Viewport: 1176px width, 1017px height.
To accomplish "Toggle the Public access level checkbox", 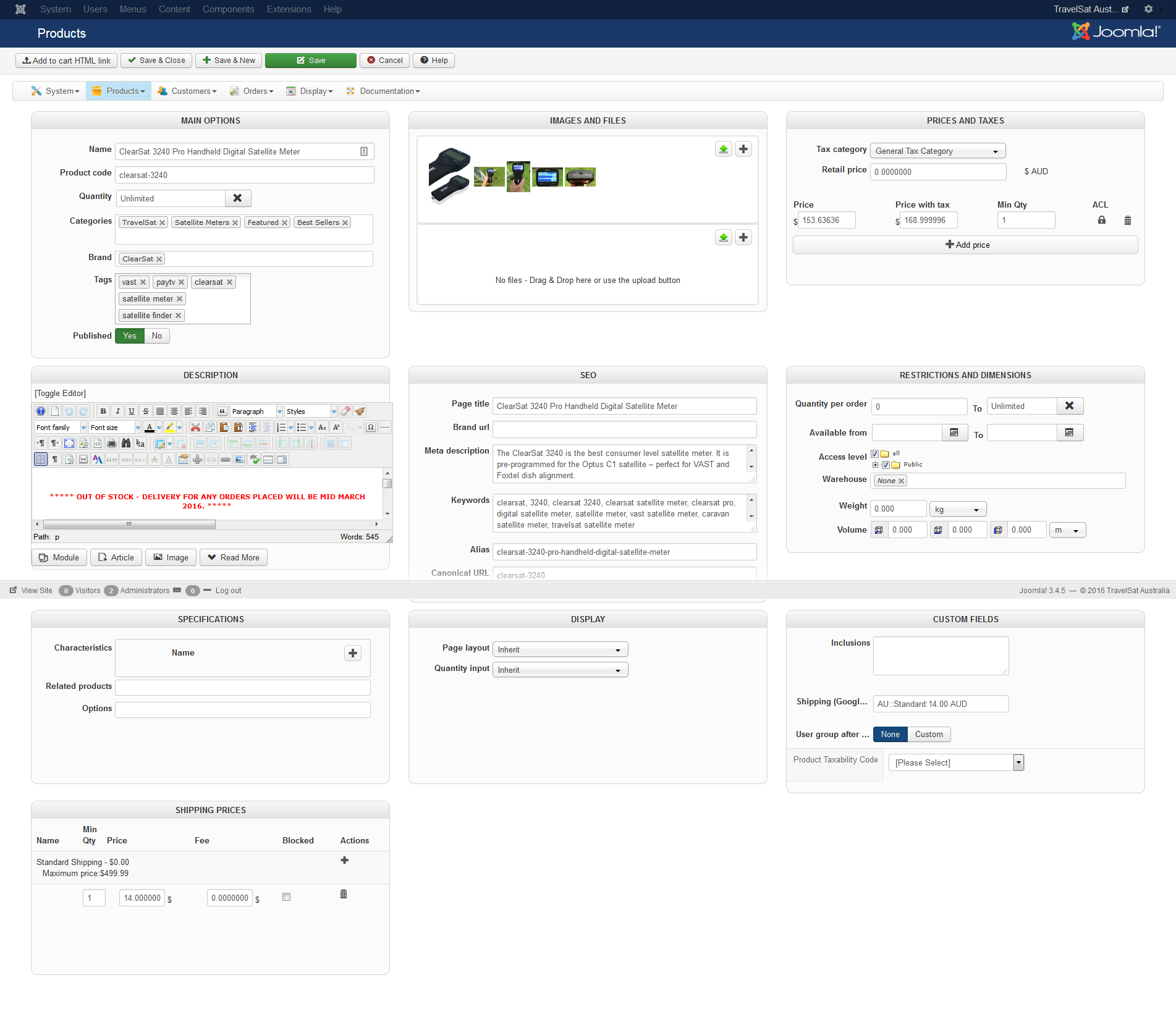I will click(886, 465).
